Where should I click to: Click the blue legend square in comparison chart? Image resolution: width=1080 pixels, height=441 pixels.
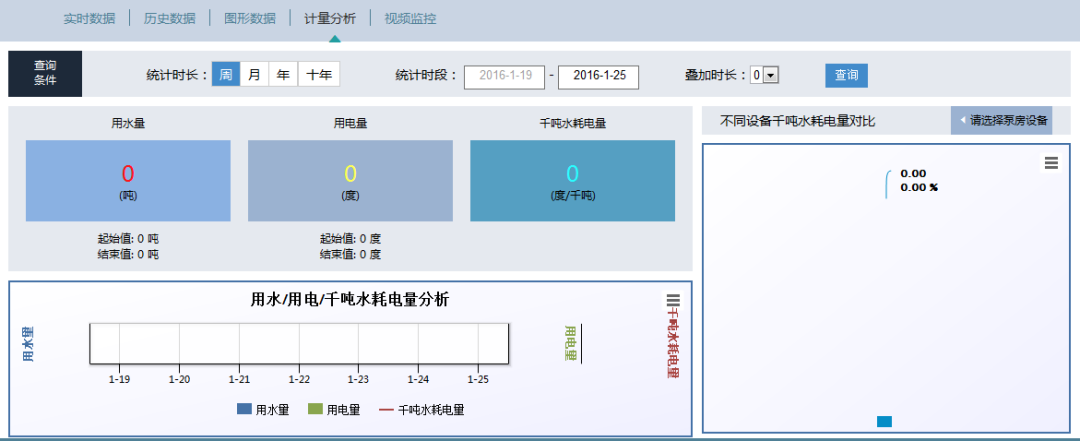(x=884, y=421)
